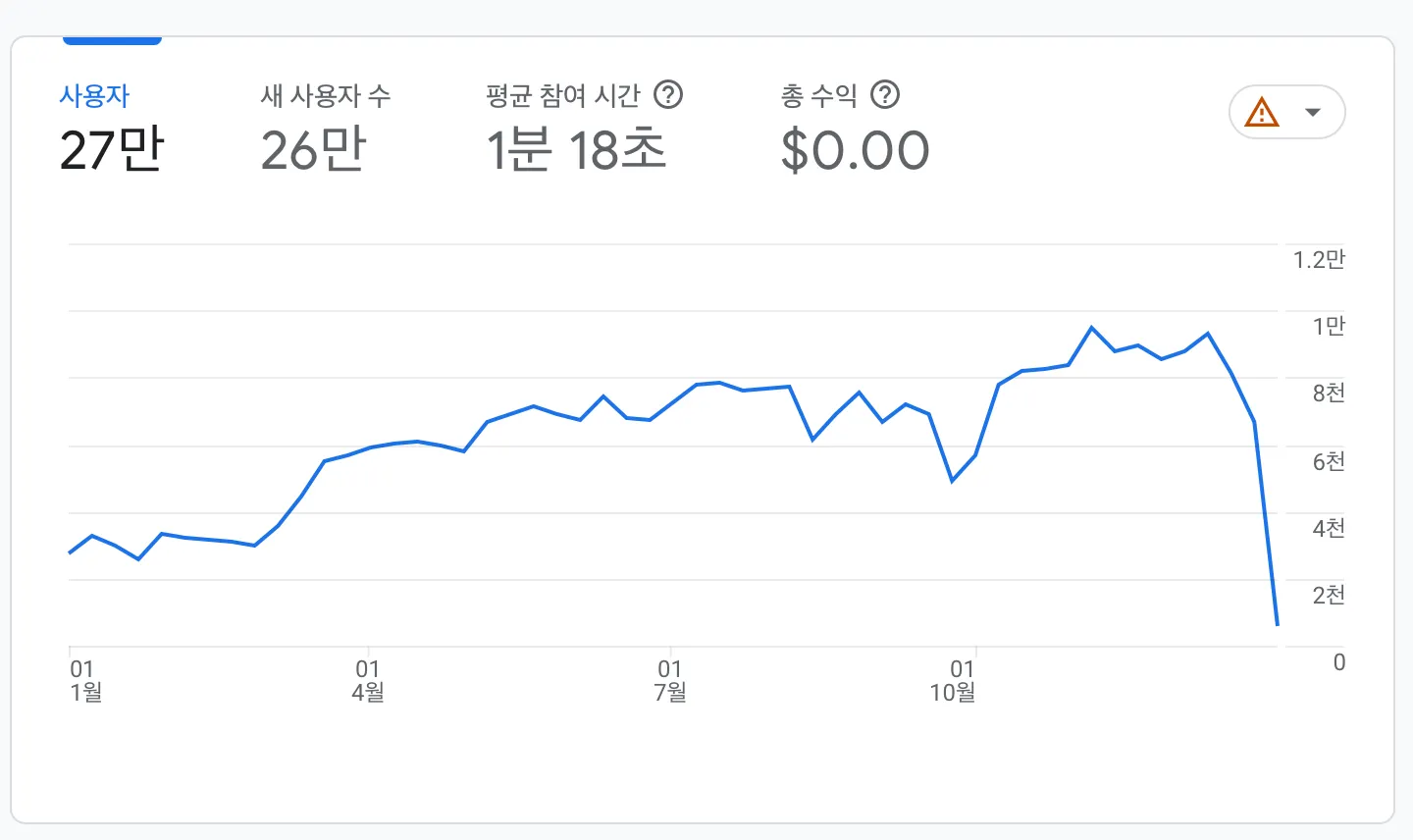Click the 1.2만 y-axis label
1413x840 pixels.
tap(1319, 260)
